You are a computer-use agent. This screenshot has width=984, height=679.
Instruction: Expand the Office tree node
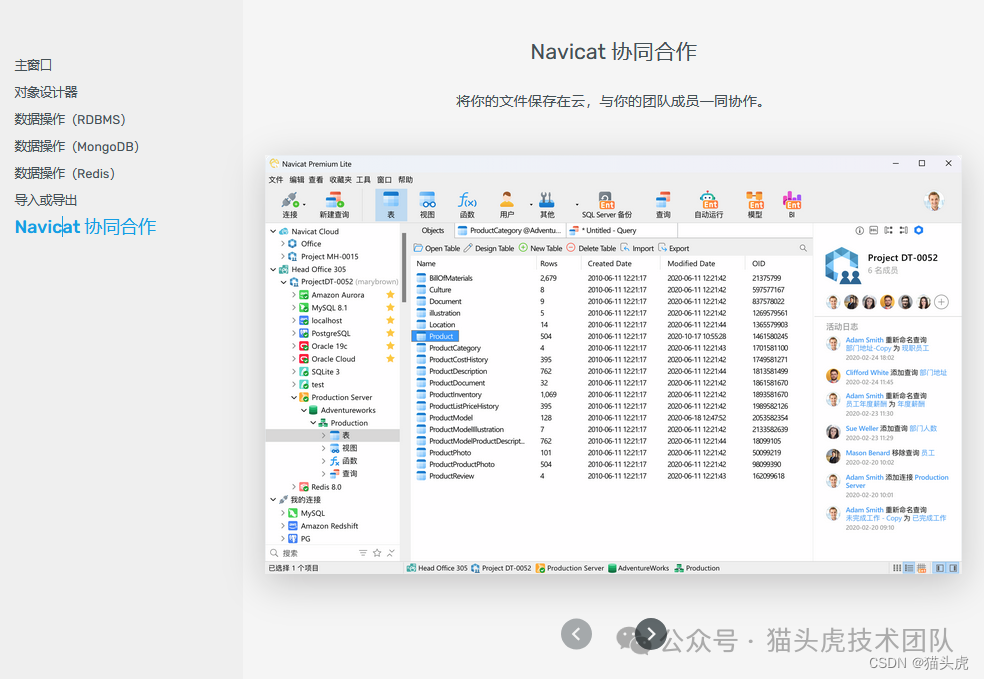[282, 243]
